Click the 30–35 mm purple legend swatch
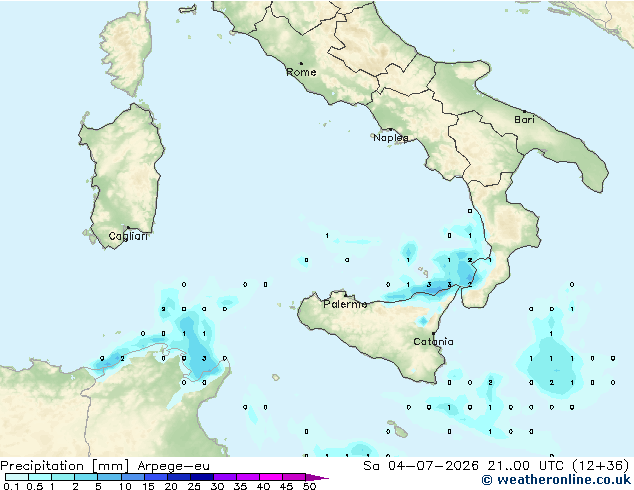Screen dimensions: 634x490 [224, 477]
